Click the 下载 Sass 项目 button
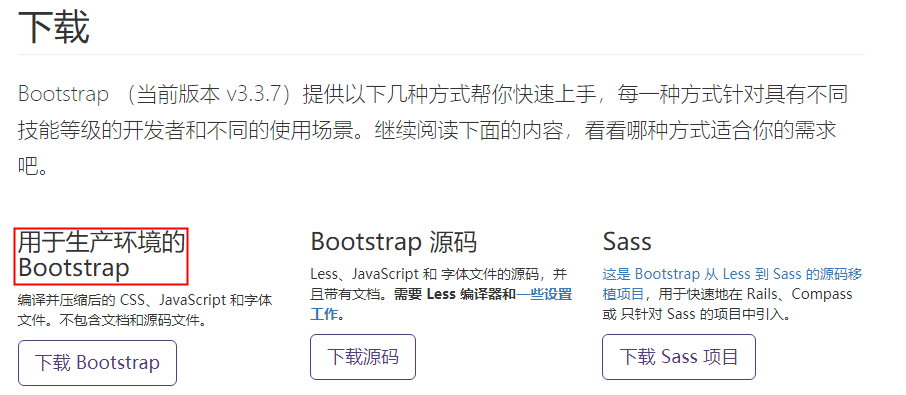Image resolution: width=906 pixels, height=395 pixels. (x=679, y=357)
